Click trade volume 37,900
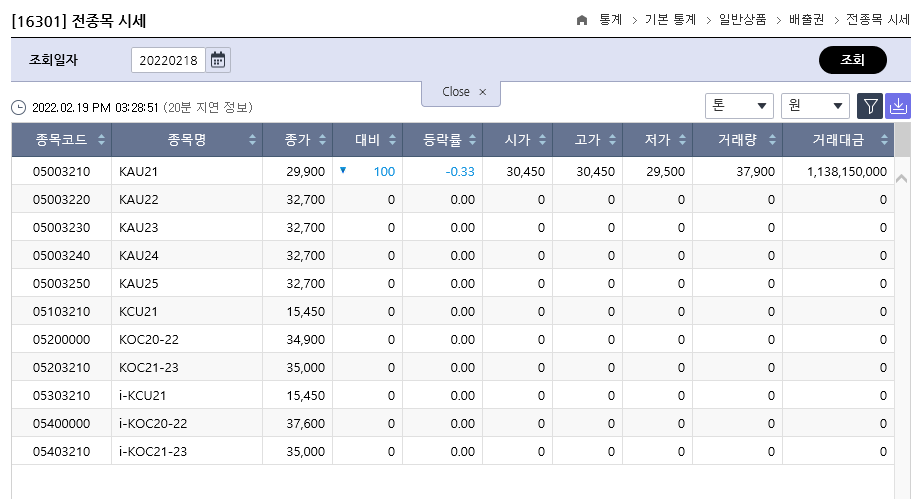 point(756,172)
